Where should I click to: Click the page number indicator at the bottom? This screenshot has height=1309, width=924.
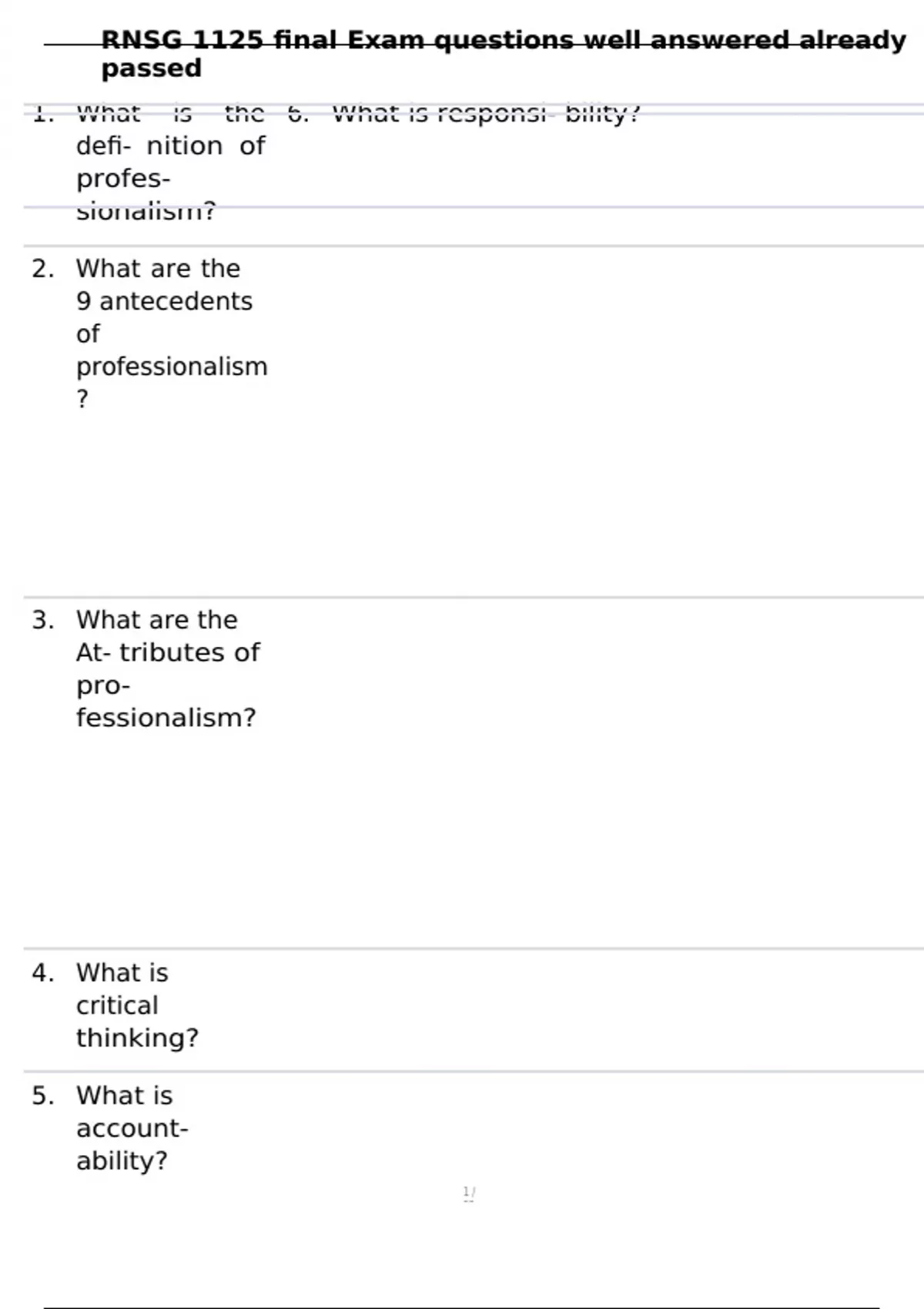coord(469,1193)
